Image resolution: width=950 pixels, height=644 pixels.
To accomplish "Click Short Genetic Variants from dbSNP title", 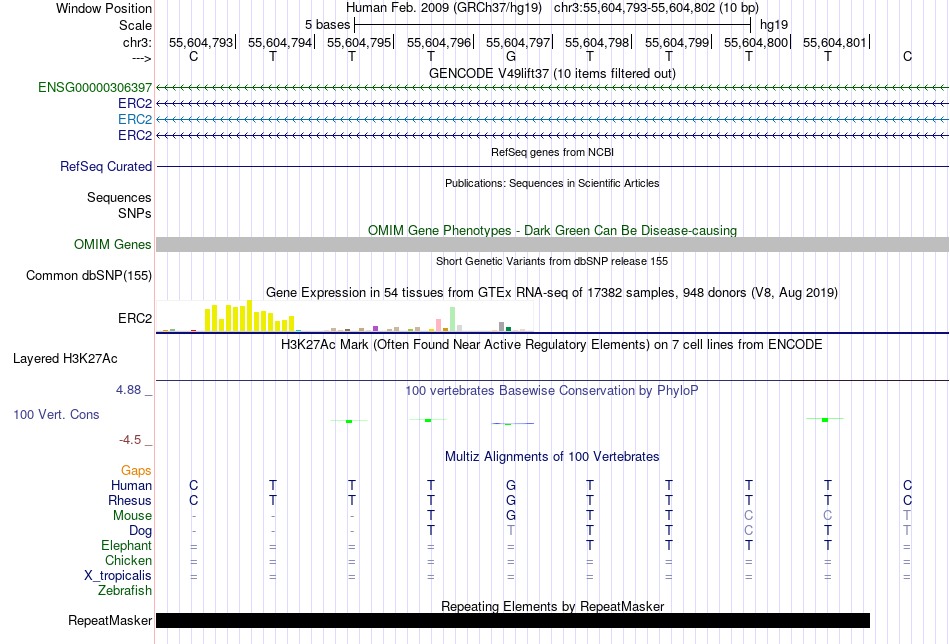I will click(552, 261).
